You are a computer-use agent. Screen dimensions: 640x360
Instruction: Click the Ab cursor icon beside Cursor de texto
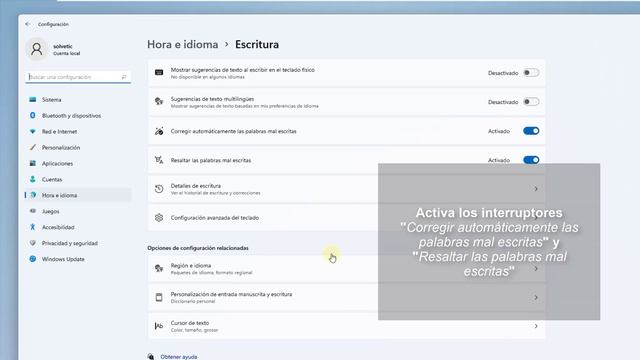coord(159,326)
